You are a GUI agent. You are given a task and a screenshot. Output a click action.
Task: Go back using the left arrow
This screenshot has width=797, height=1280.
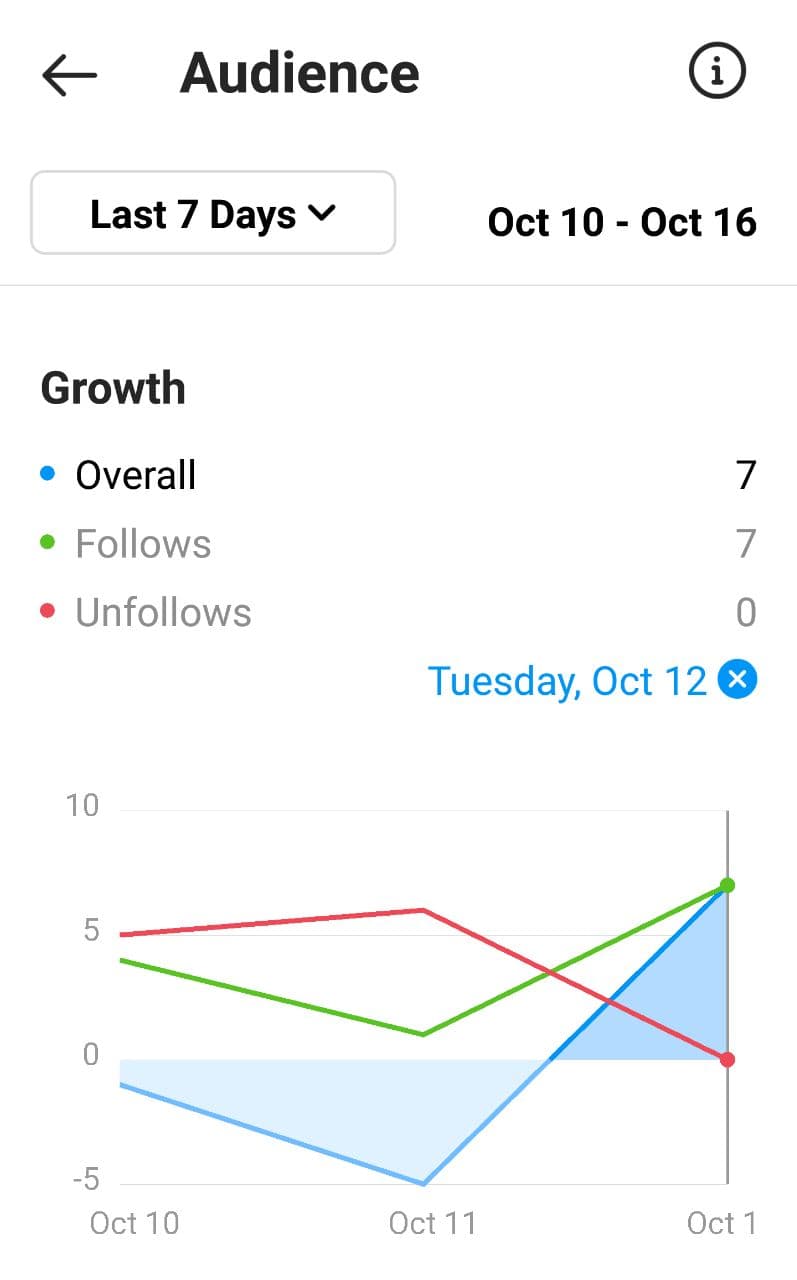[x=69, y=75]
